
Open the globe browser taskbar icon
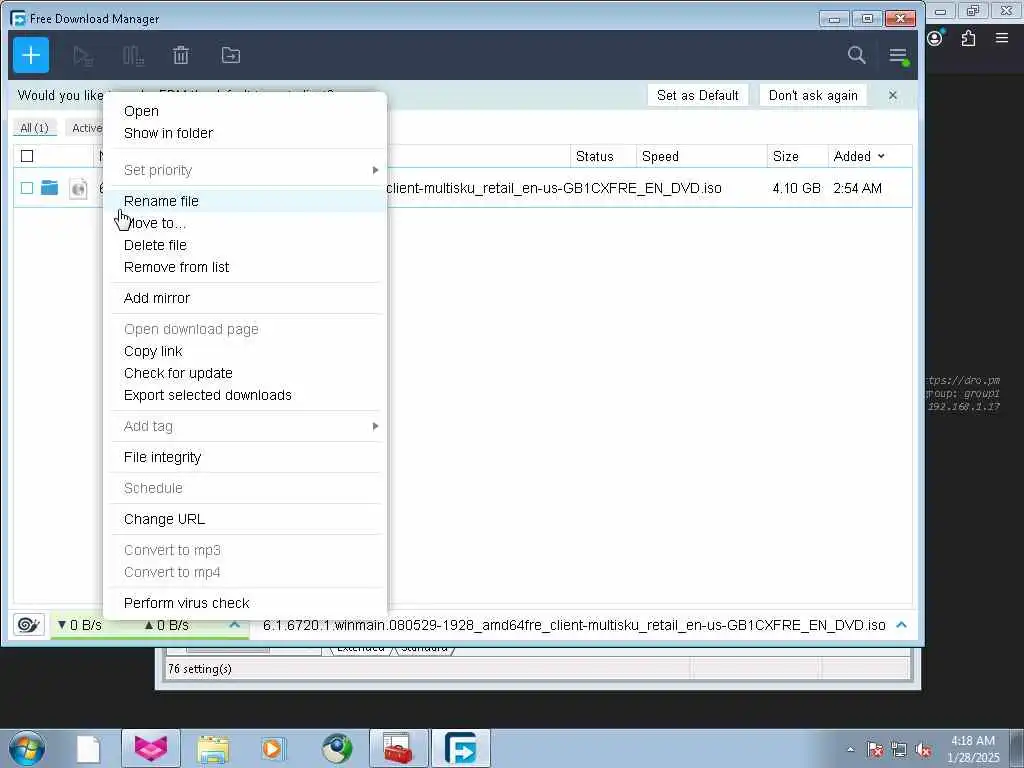tap(337, 748)
